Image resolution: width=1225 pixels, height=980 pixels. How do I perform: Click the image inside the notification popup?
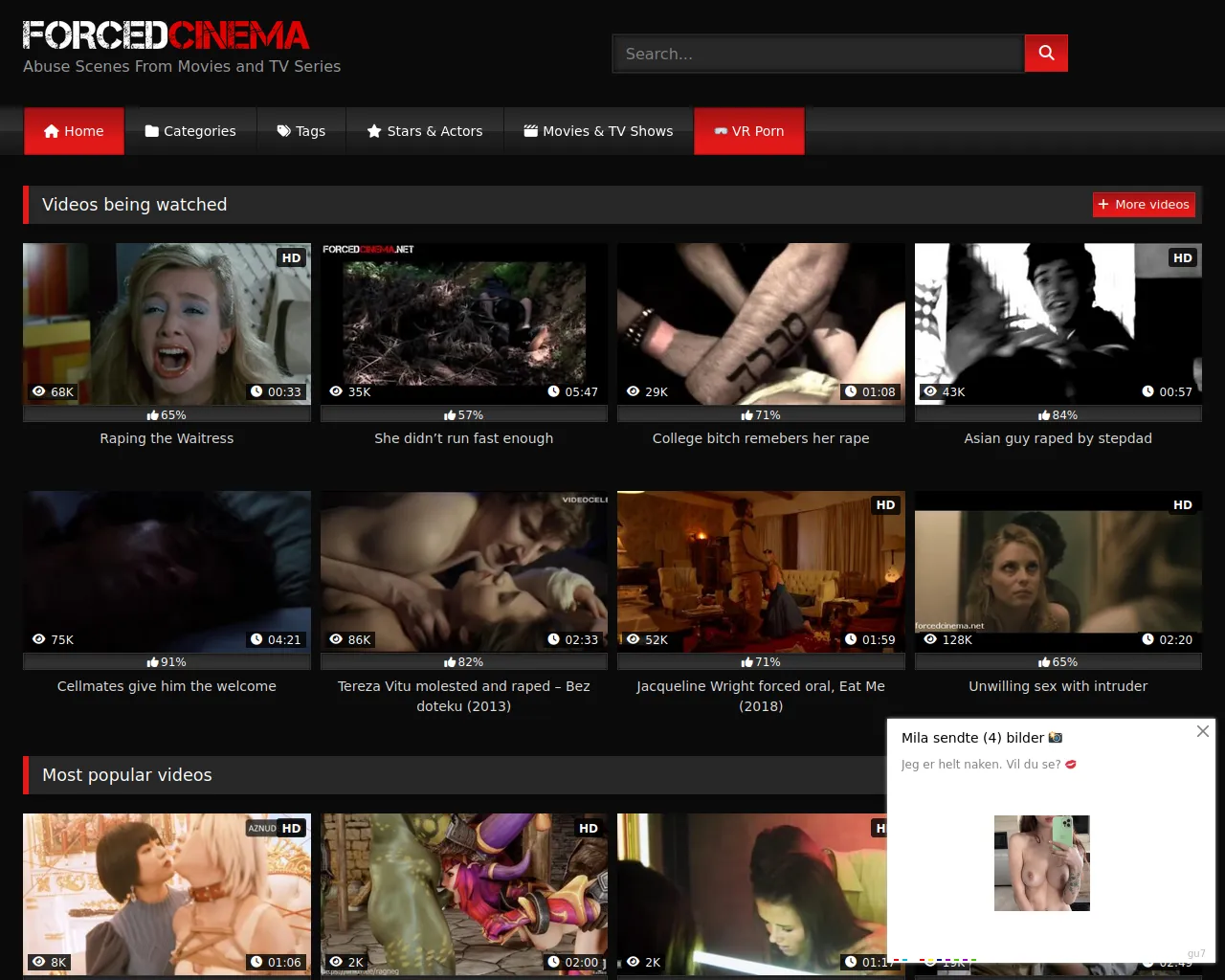click(1041, 863)
